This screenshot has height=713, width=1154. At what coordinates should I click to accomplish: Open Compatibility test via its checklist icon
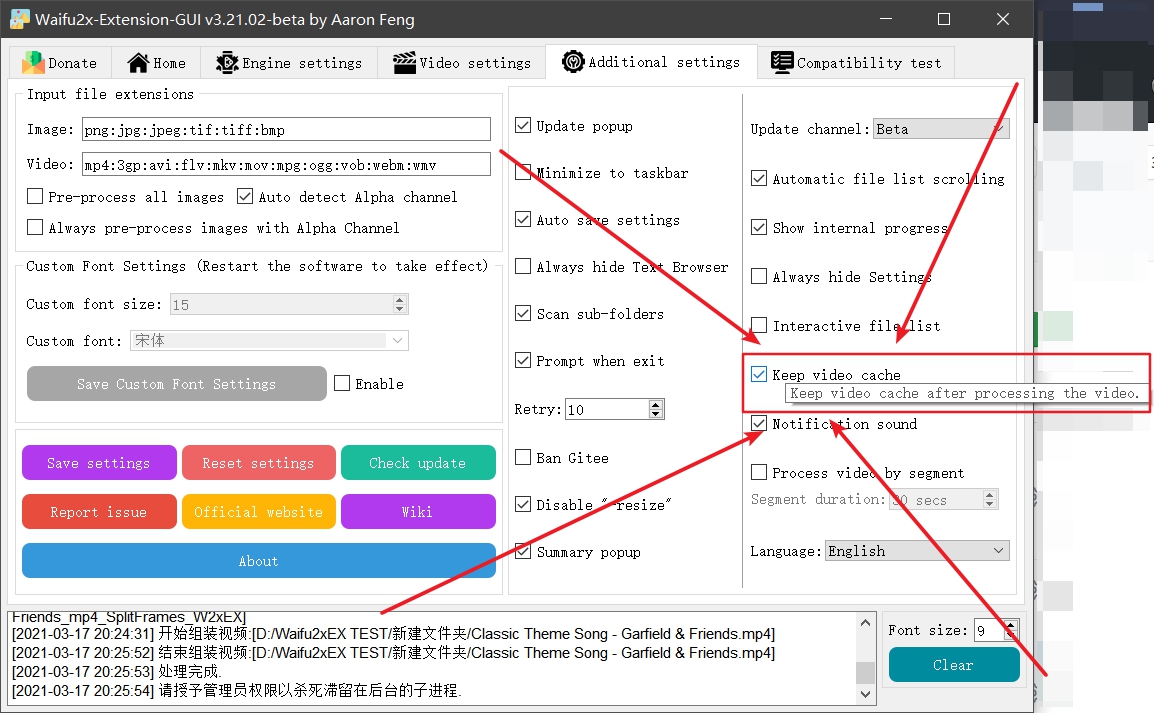click(781, 62)
